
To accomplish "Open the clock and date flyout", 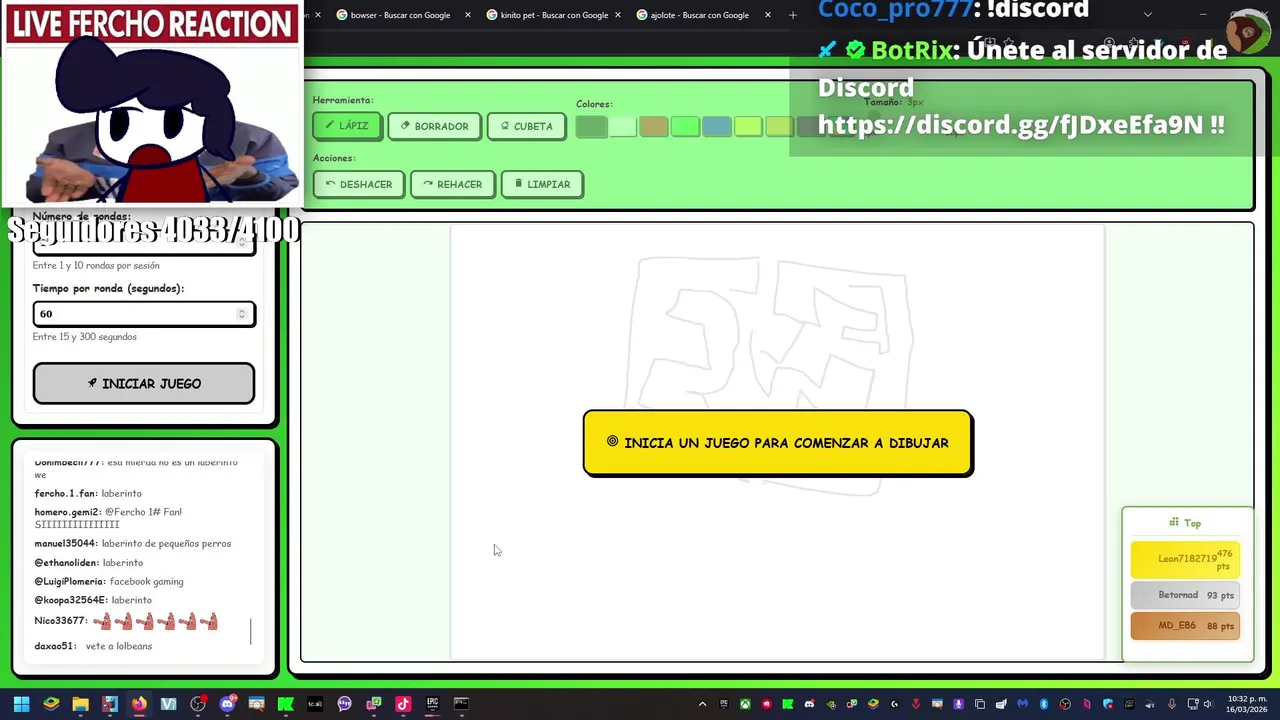I will (1247, 704).
